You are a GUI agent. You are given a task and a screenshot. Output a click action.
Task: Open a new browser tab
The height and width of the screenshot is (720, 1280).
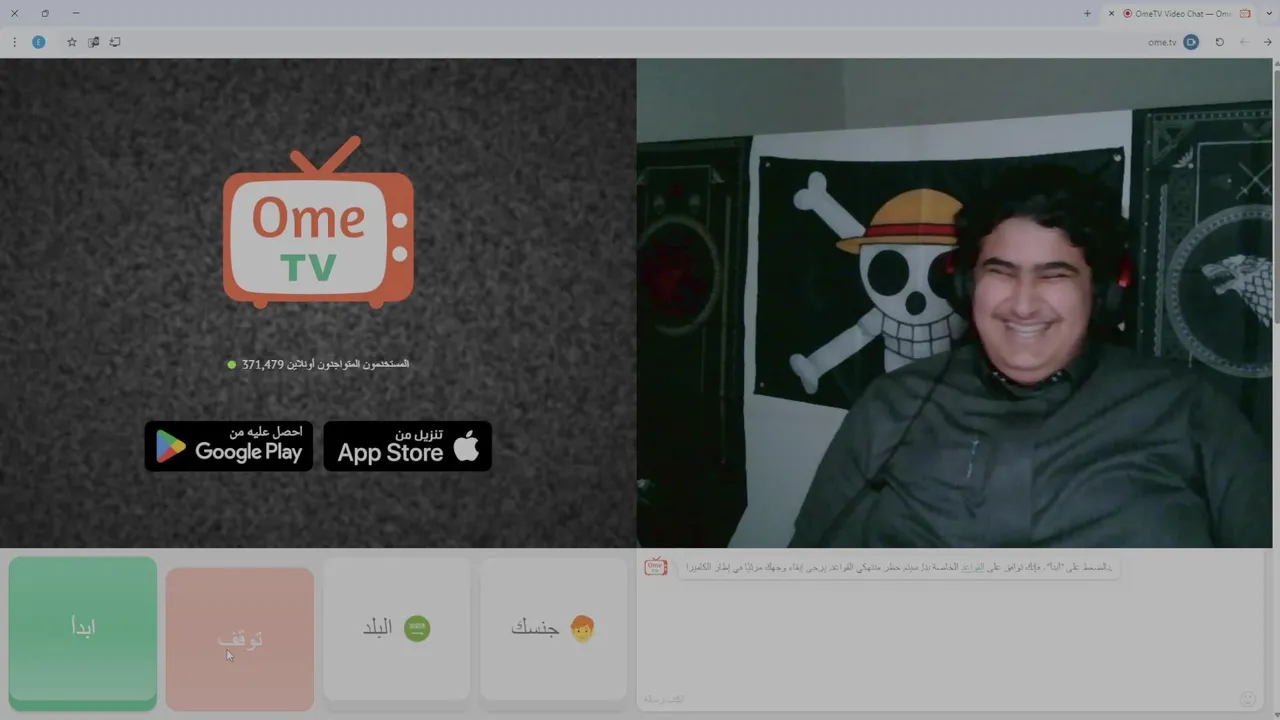[1087, 14]
